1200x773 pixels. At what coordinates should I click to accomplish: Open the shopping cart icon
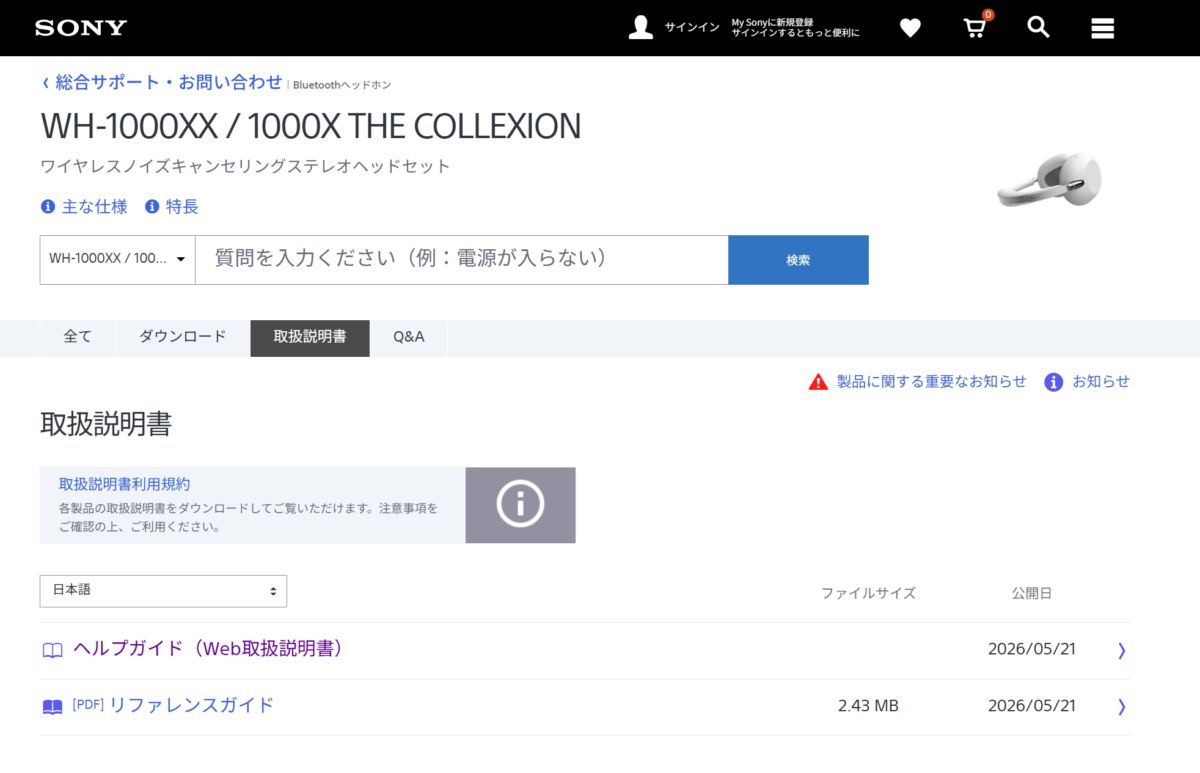(975, 27)
